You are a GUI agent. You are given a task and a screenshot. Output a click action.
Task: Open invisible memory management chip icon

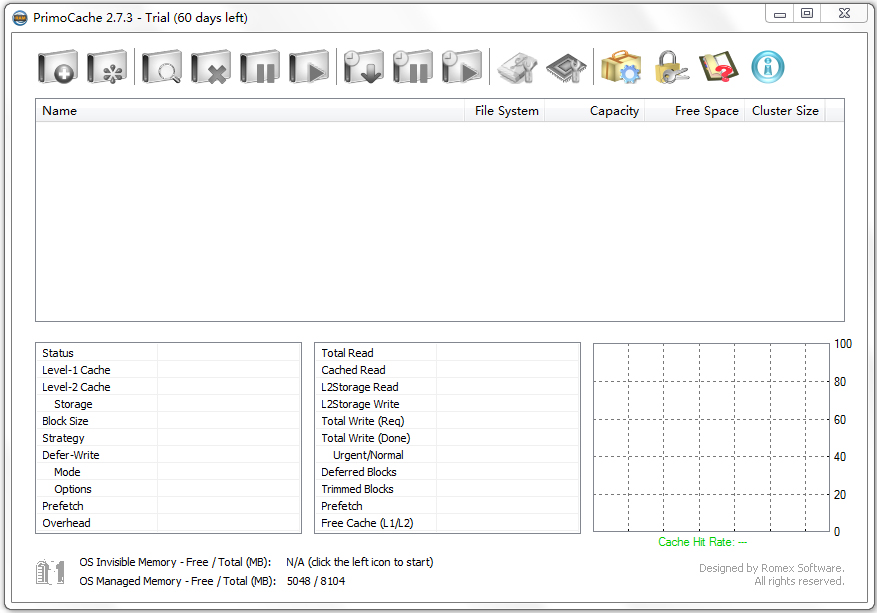click(x=567, y=68)
